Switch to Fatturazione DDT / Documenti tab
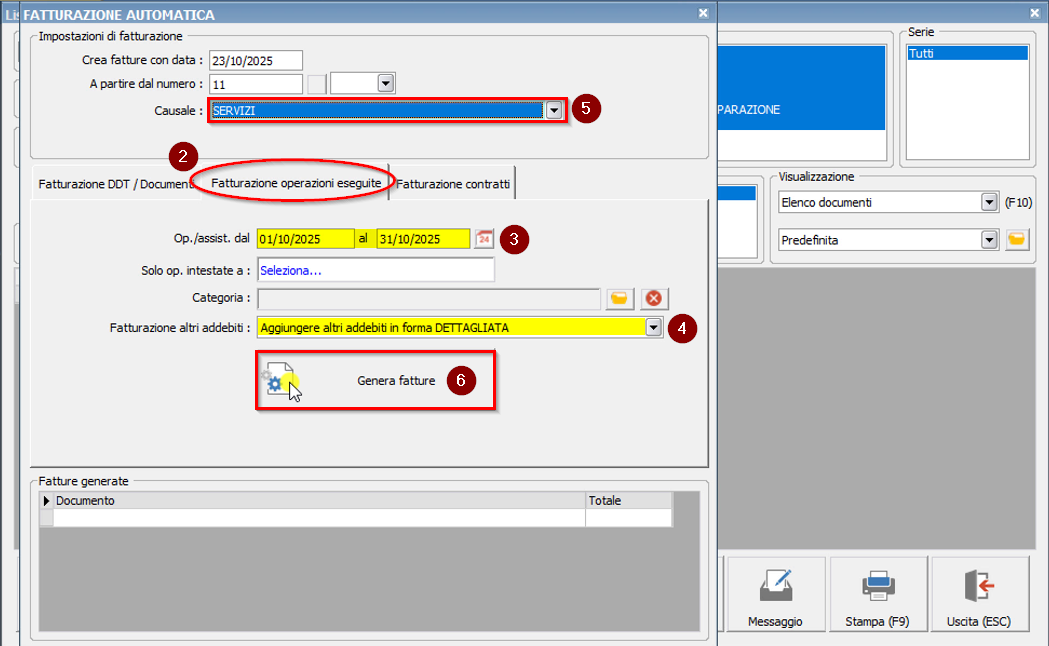This screenshot has width=1049, height=646. point(112,185)
